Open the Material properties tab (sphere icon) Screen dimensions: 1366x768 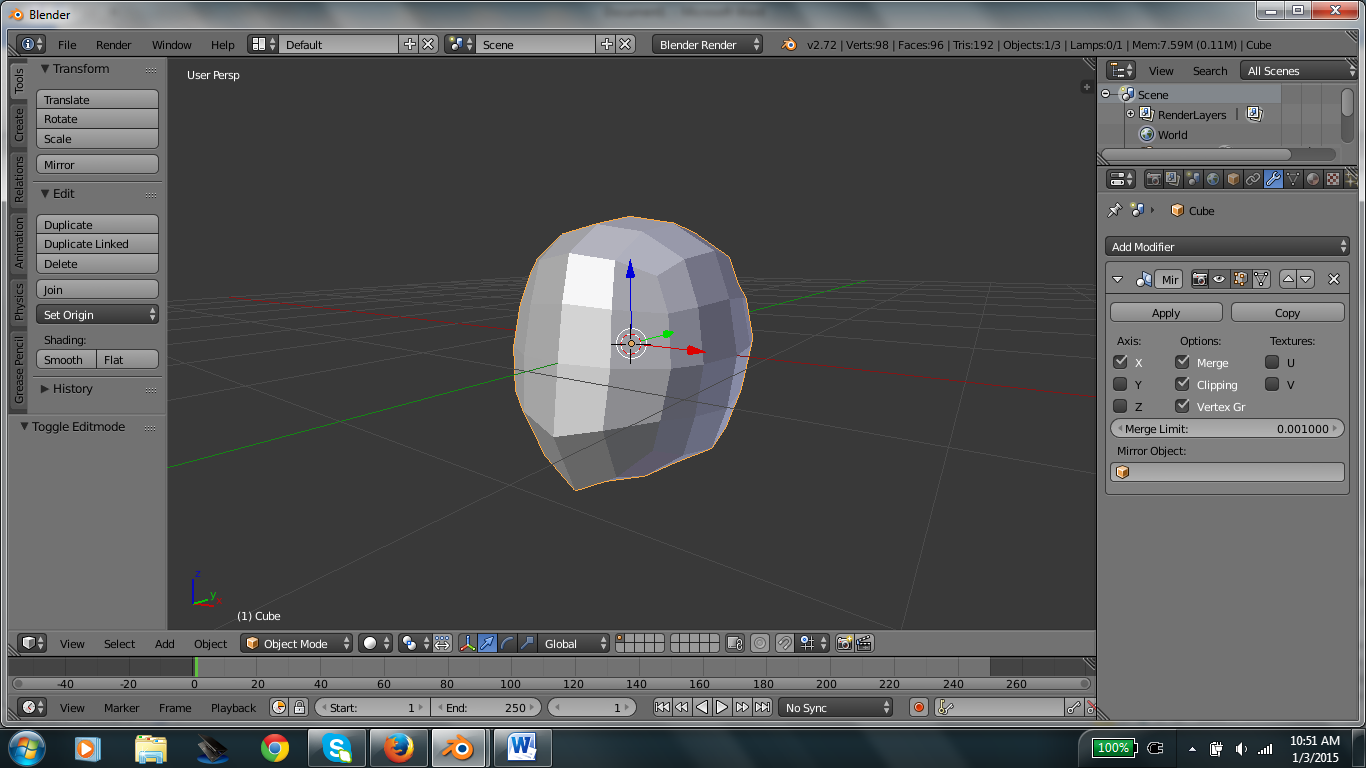[x=1313, y=178]
